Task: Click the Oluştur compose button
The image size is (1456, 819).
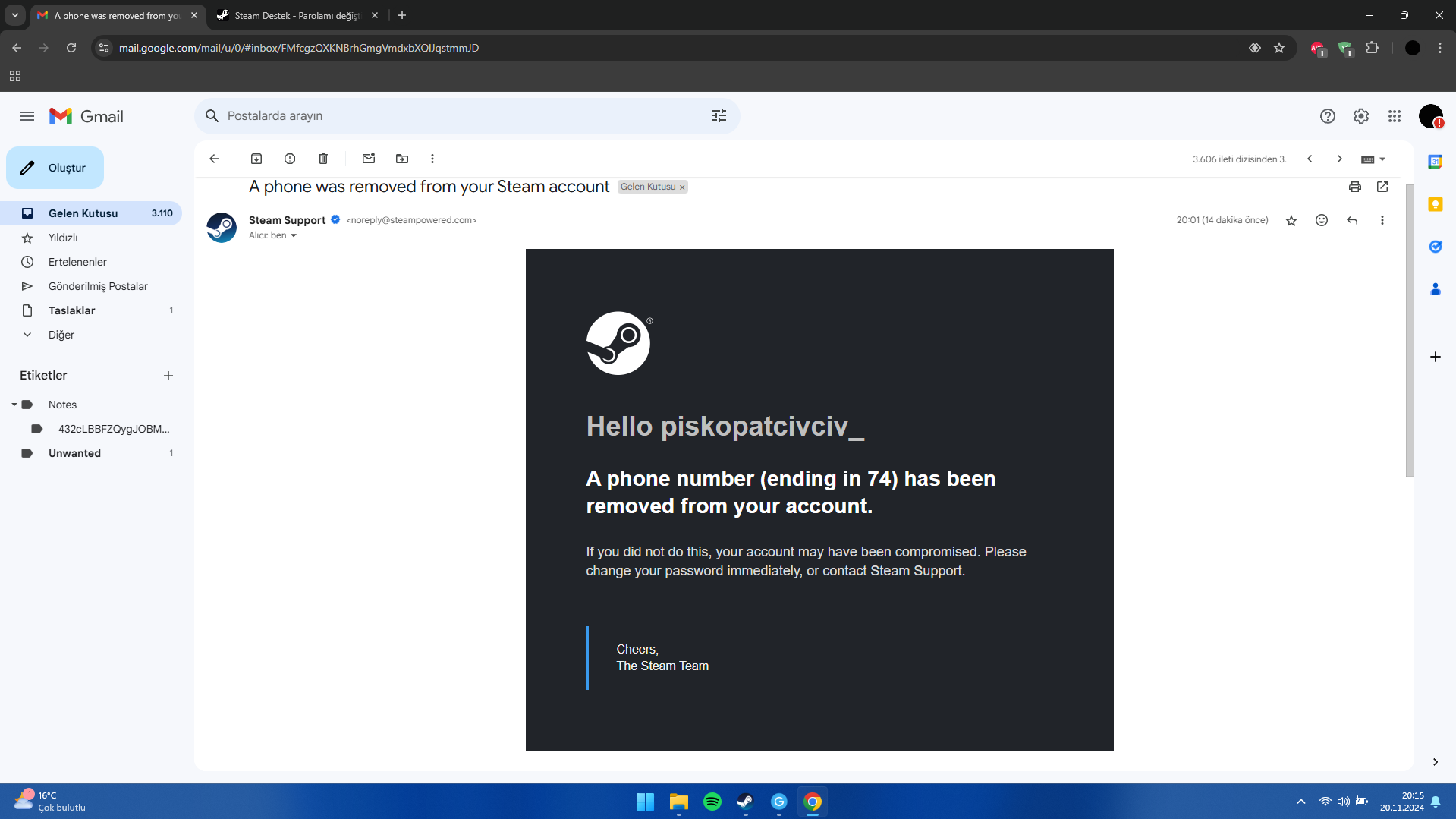Action: [55, 168]
